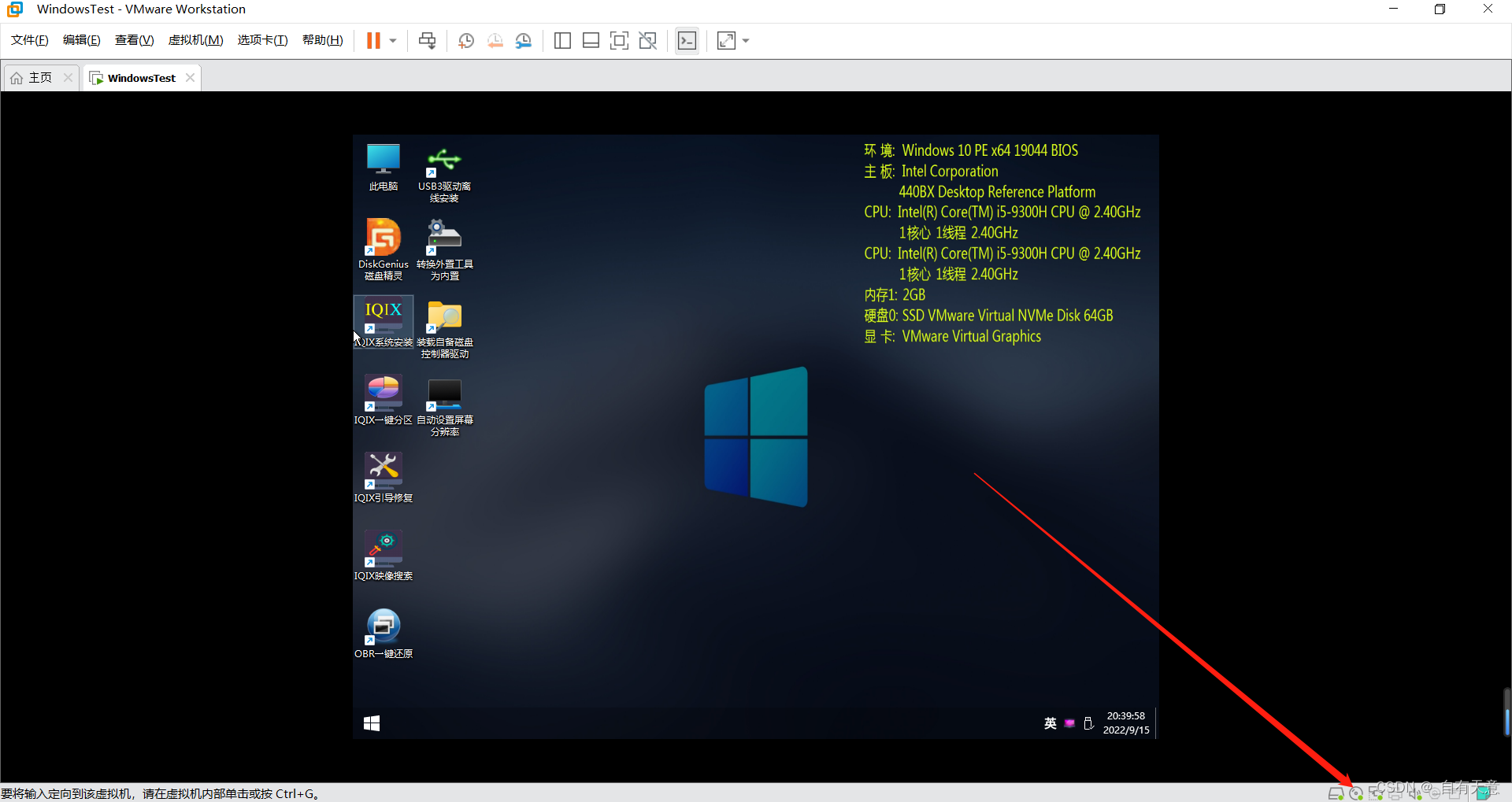Screen dimensions: 1512x802
Task: Close the 主页 tab
Action: point(68,77)
